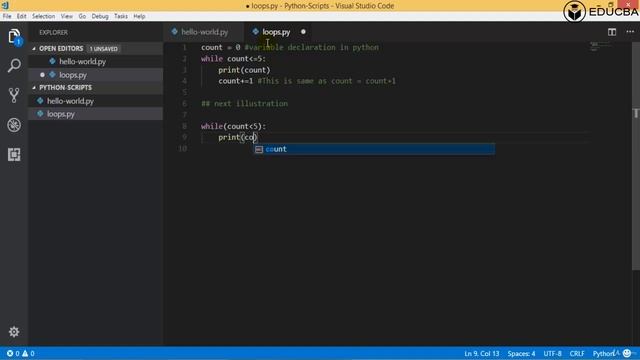640x360 pixels.
Task: Select hello-world.py under Open Editors
Action: click(x=96, y=62)
